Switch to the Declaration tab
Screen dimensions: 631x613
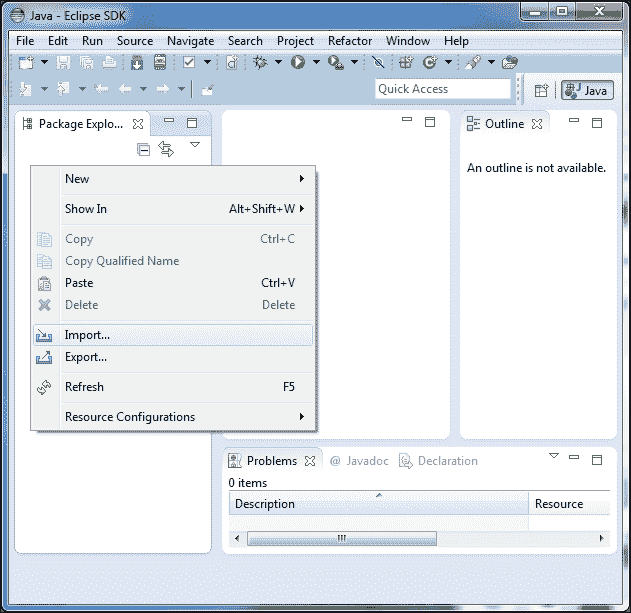(x=438, y=461)
